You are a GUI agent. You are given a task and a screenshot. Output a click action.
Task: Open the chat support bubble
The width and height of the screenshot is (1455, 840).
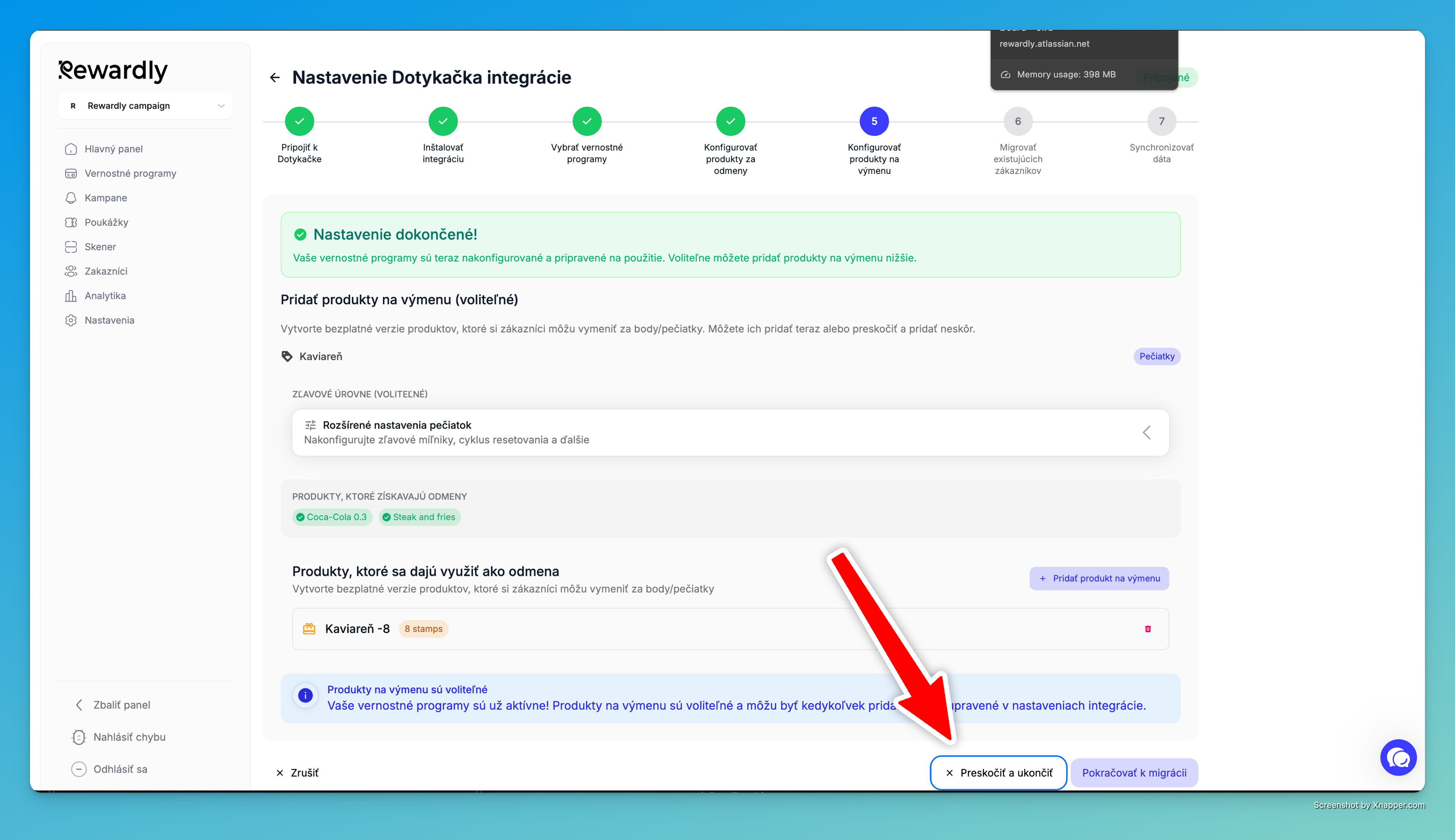tap(1398, 757)
